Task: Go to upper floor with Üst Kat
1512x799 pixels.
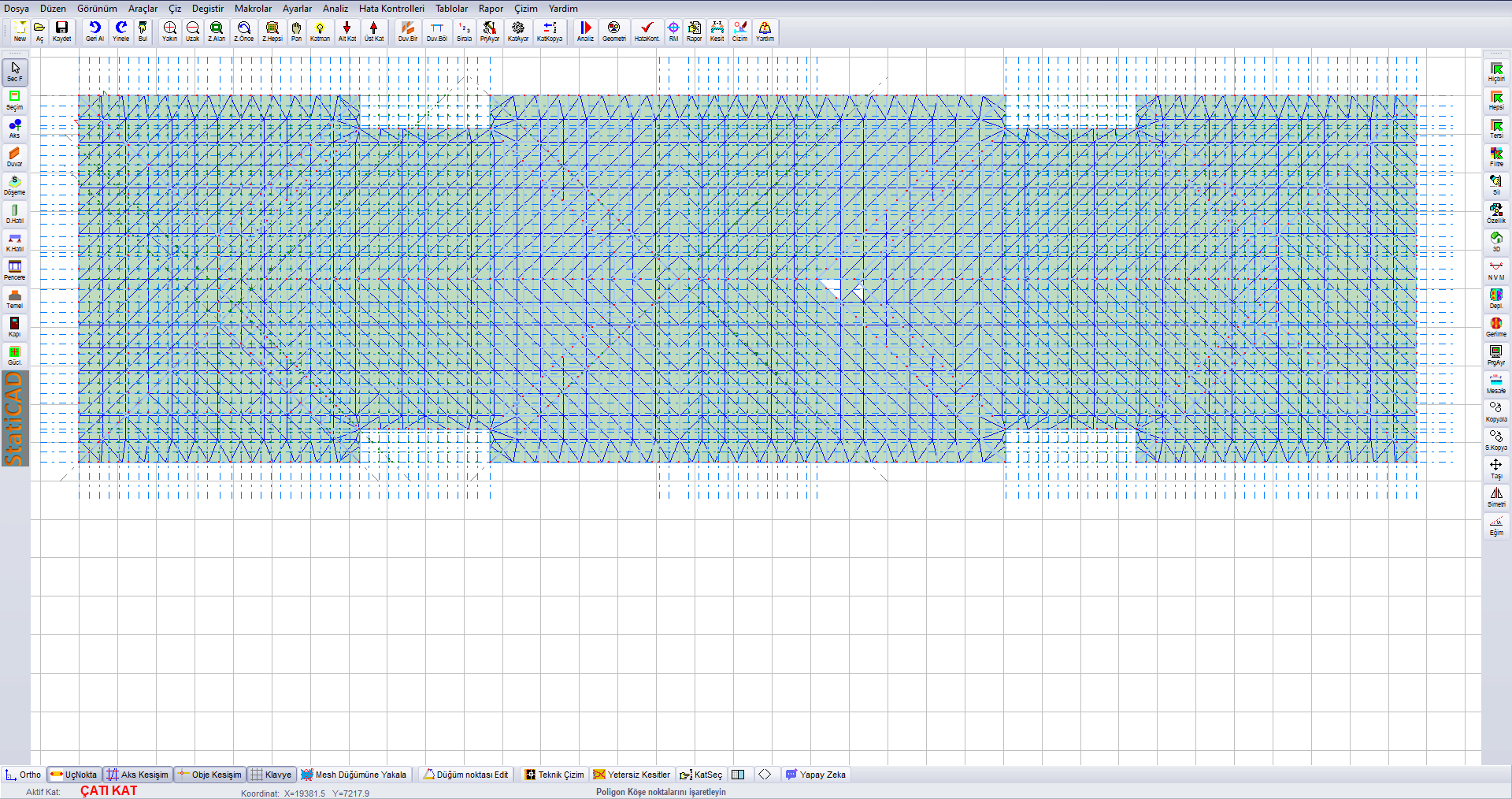Action: 374,32
